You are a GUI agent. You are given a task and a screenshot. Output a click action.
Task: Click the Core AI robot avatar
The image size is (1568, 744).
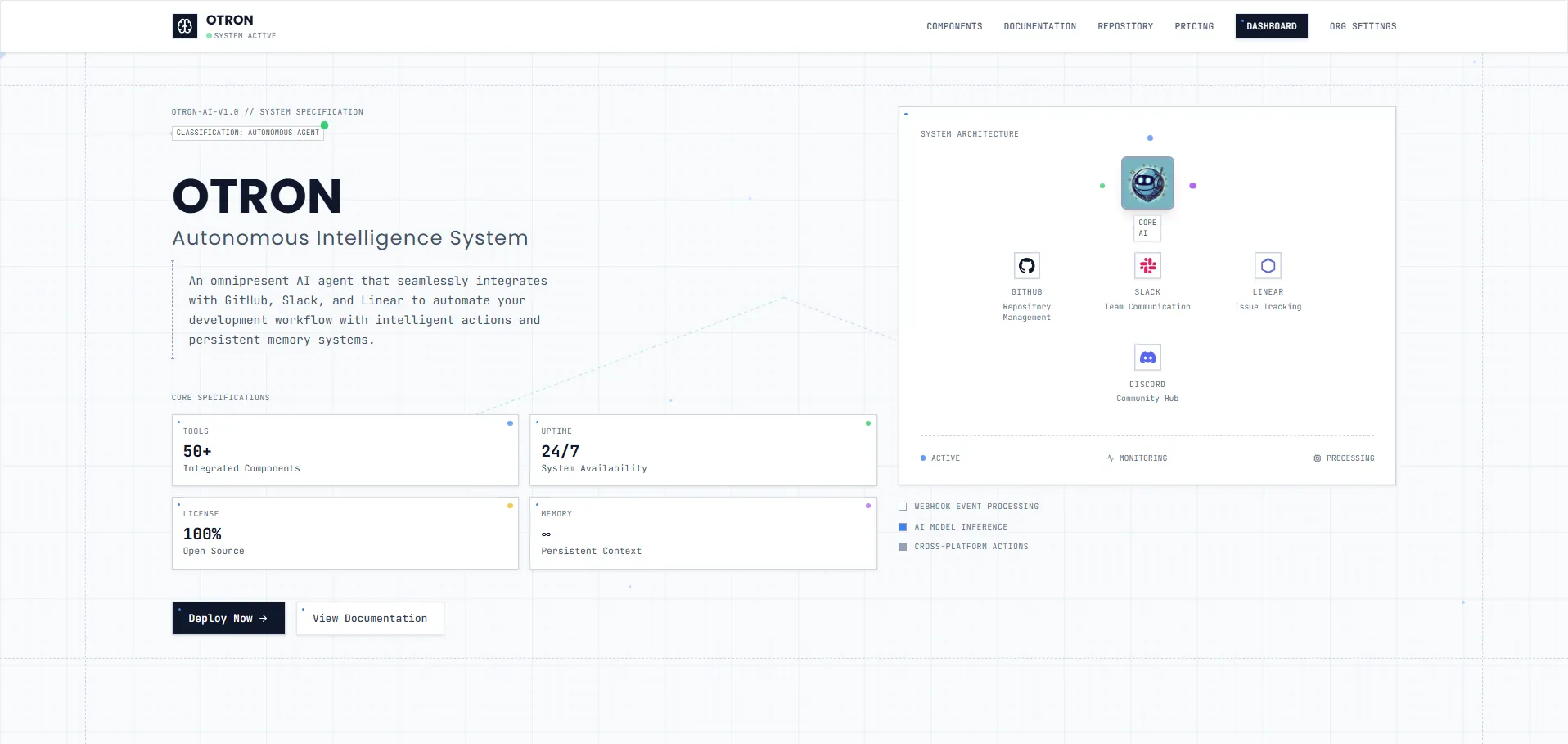point(1147,183)
